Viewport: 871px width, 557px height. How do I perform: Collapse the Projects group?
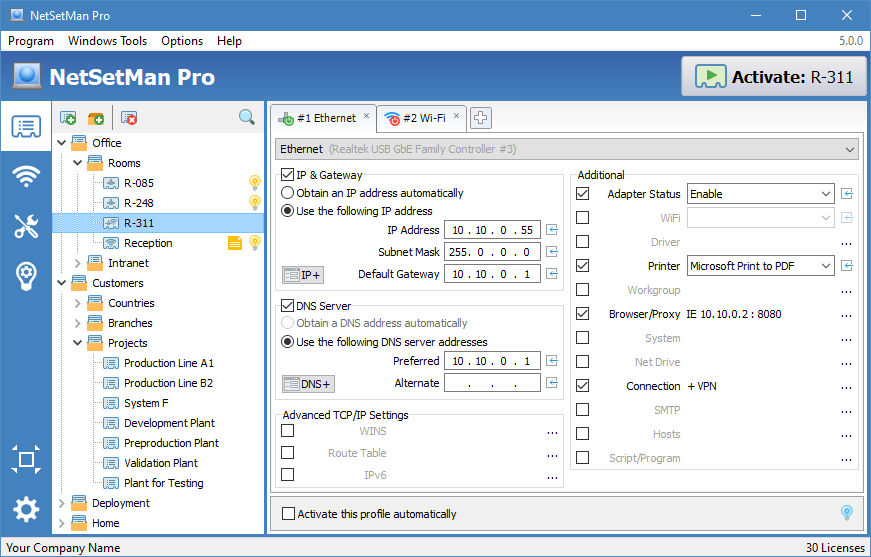pos(78,343)
